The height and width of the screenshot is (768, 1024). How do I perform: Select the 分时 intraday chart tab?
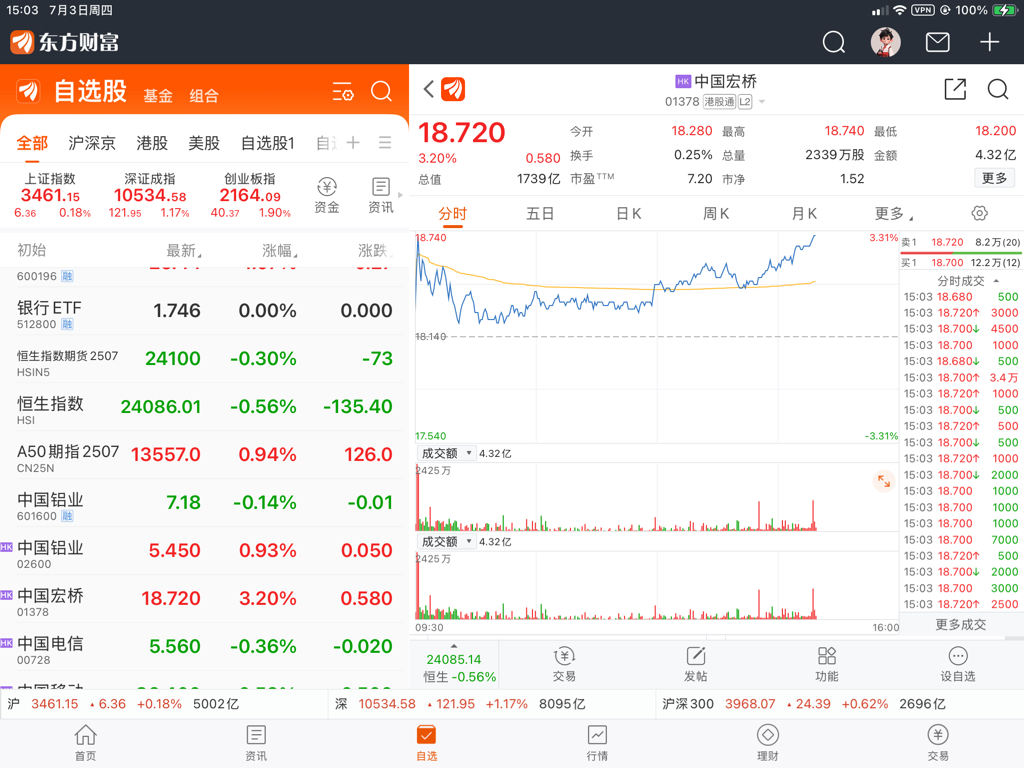pos(453,214)
